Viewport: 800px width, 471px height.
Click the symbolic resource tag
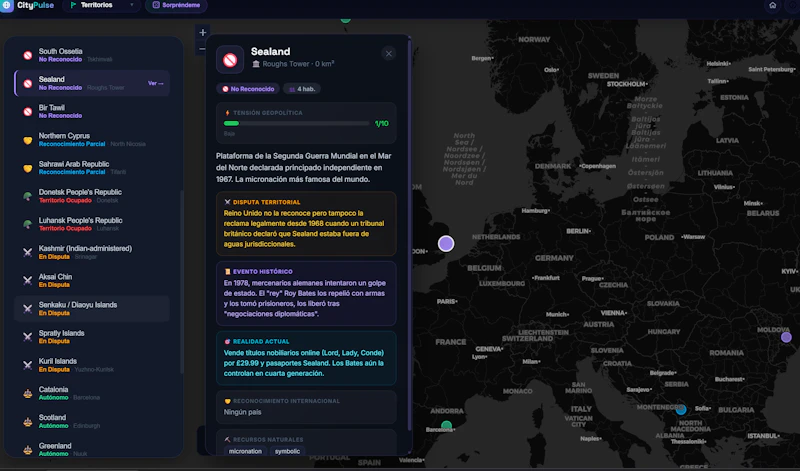tap(287, 451)
